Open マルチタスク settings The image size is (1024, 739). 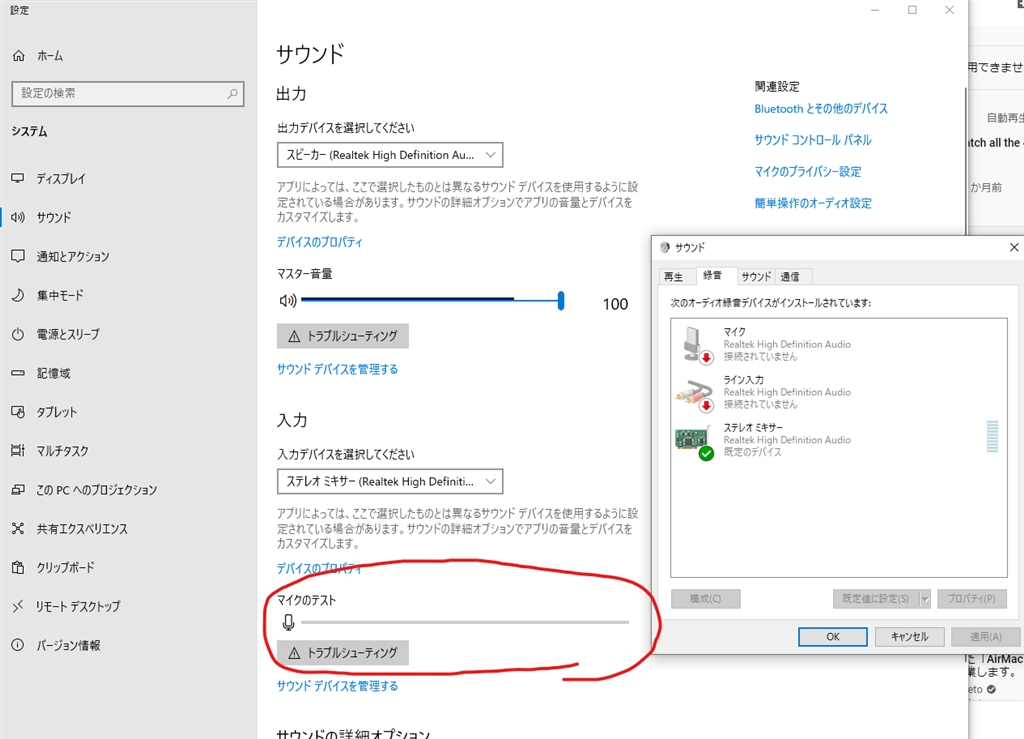[x=50, y=451]
